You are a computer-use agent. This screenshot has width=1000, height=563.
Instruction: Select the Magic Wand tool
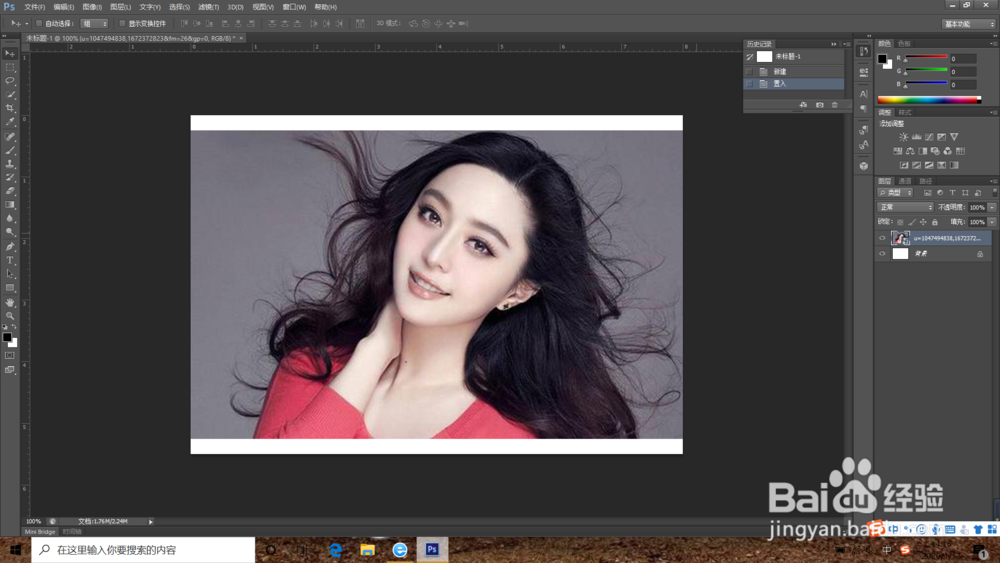[x=10, y=94]
